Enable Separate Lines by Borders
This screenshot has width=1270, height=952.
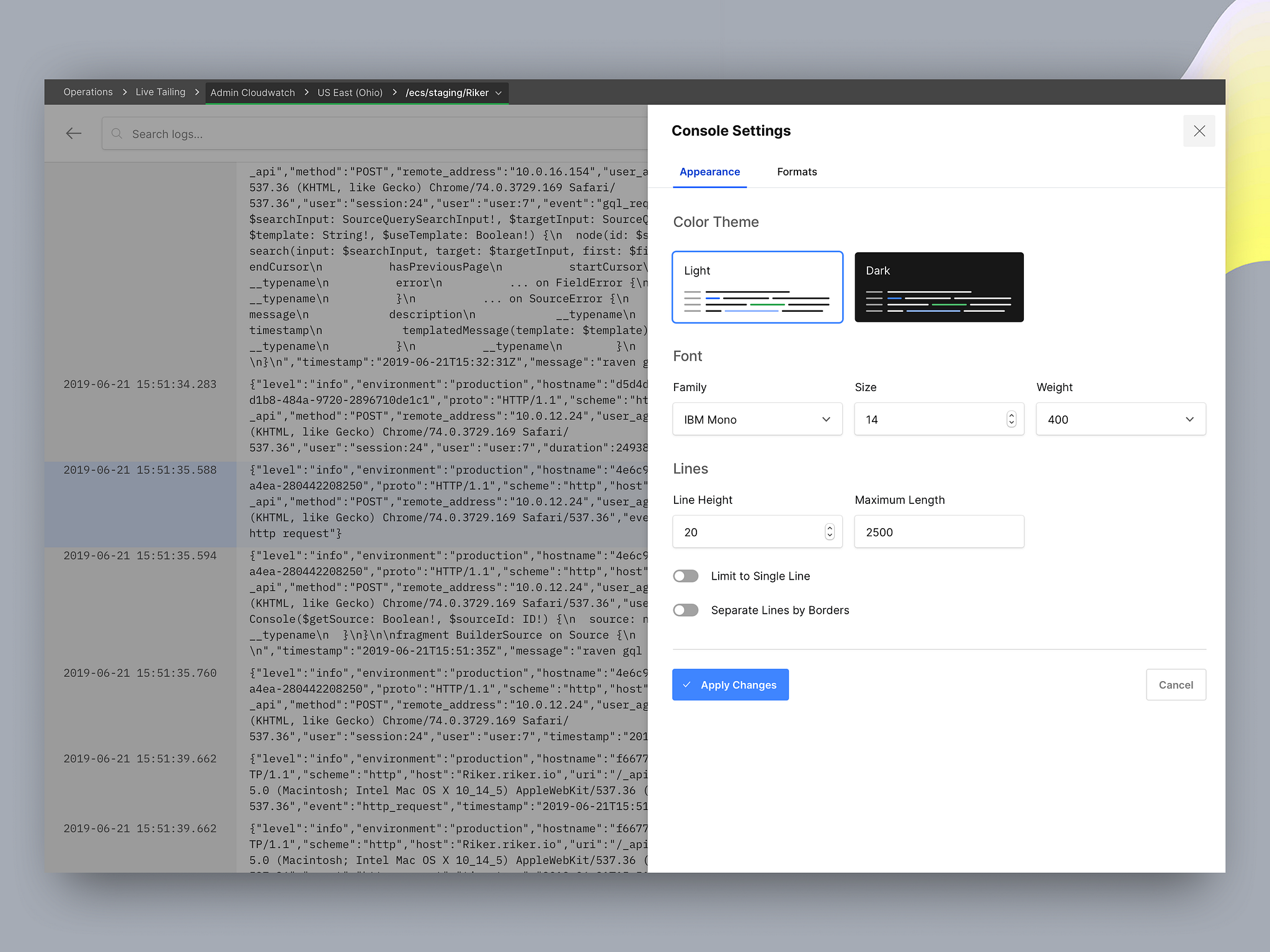(685, 610)
